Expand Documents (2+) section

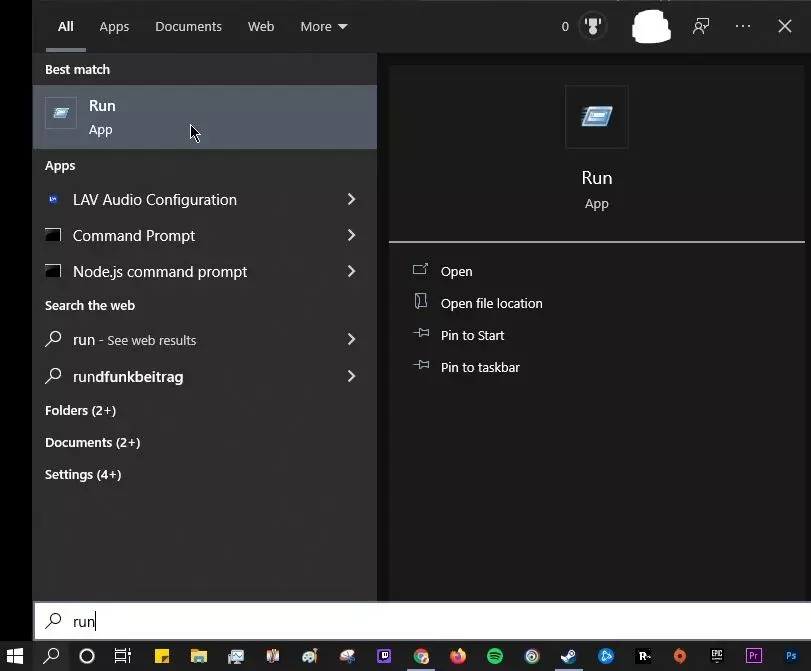[x=93, y=443]
